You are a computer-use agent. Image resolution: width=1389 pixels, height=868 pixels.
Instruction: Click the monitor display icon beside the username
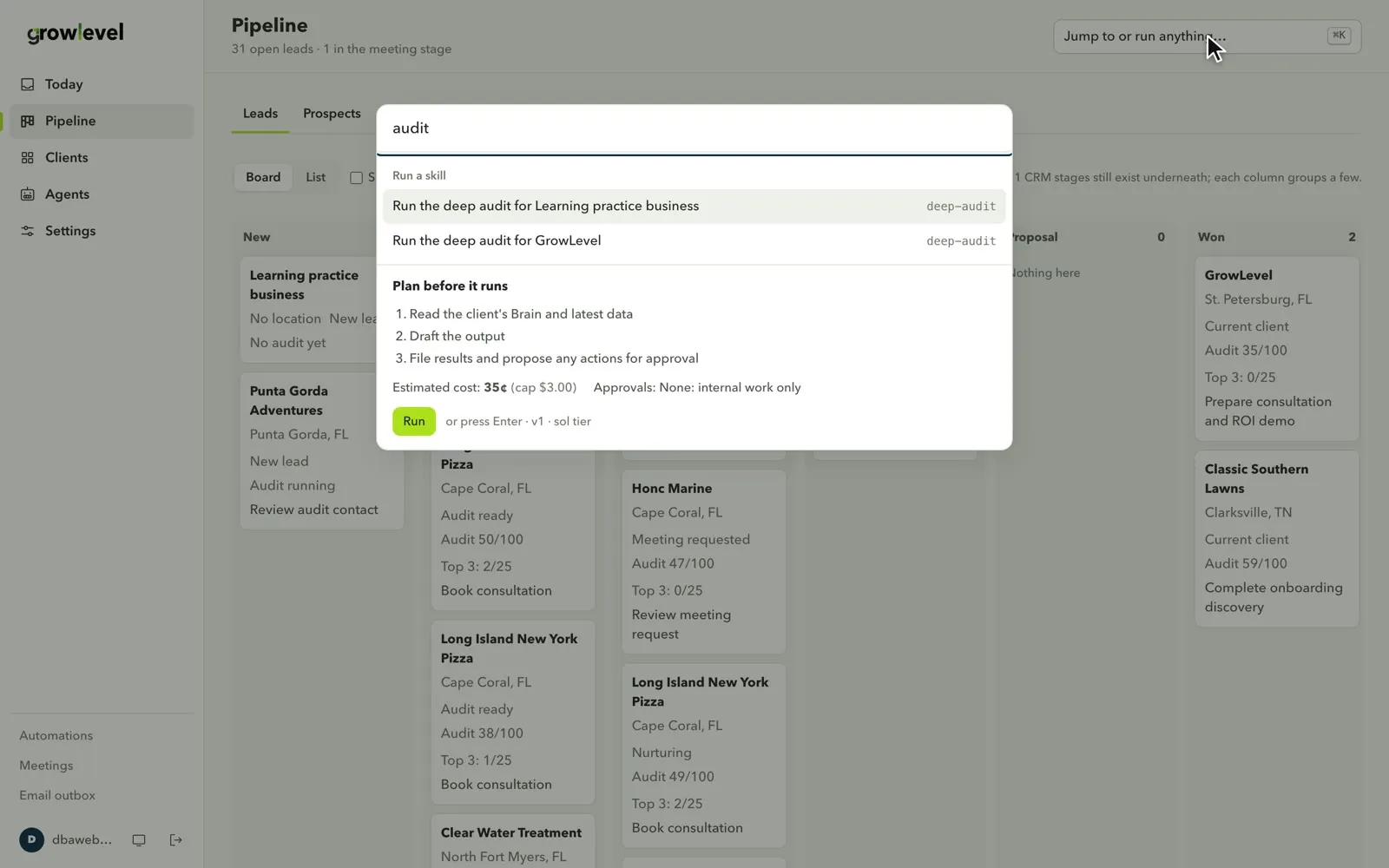(139, 839)
